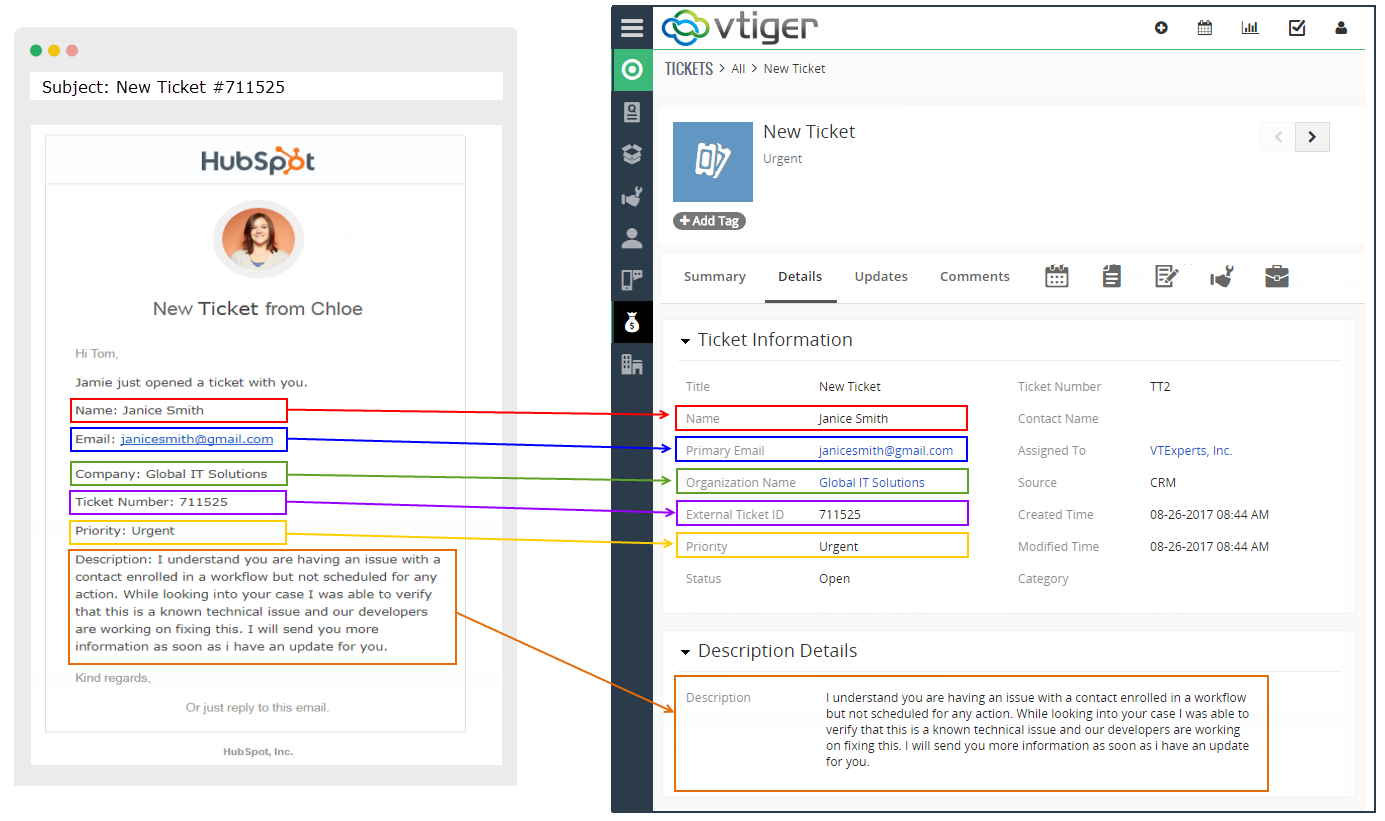The width and height of the screenshot is (1385, 821).
Task: Click 'Name: Janice Smith' in the email
Action: (x=140, y=410)
